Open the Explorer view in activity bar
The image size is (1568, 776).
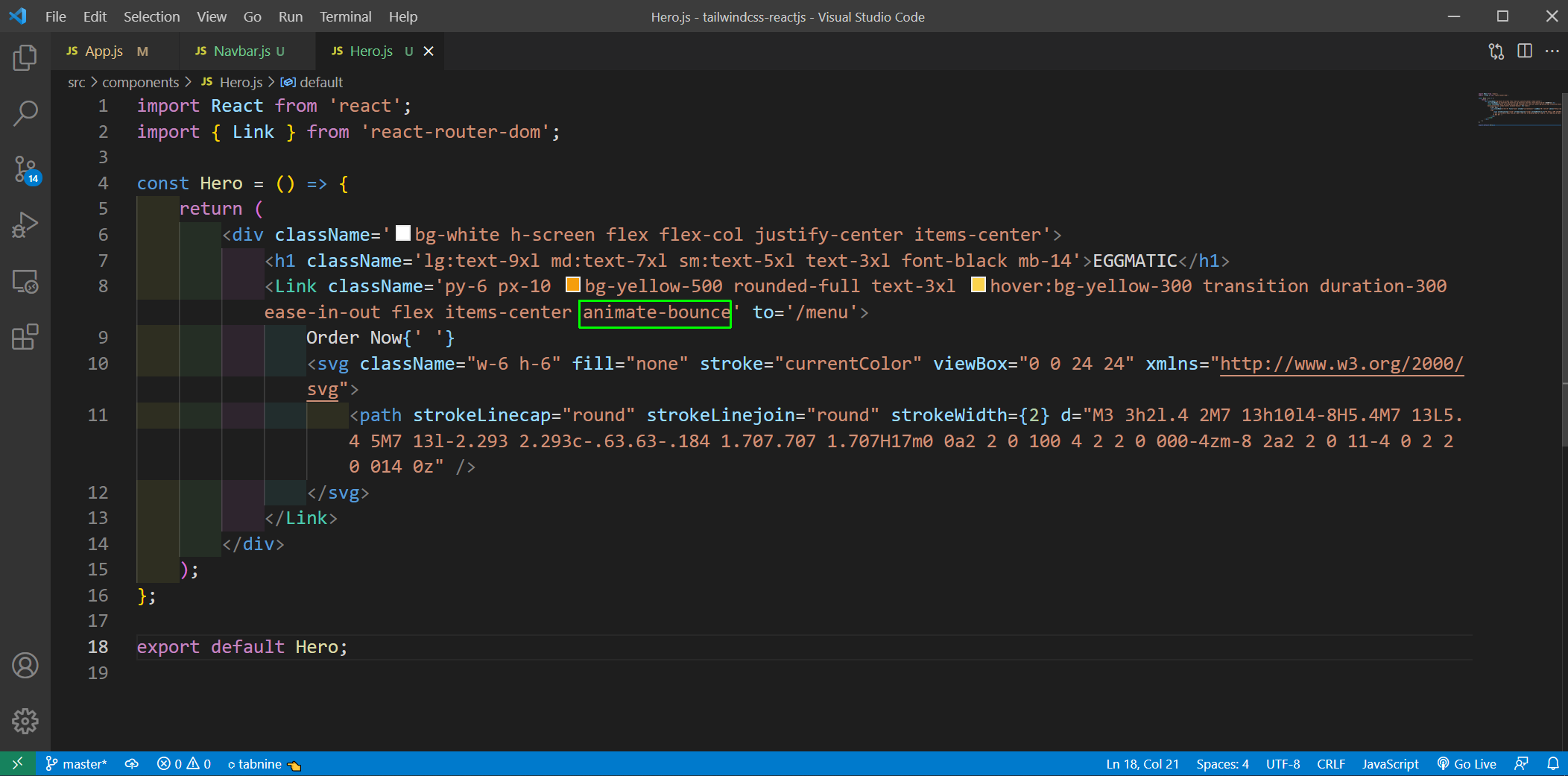tap(25, 57)
